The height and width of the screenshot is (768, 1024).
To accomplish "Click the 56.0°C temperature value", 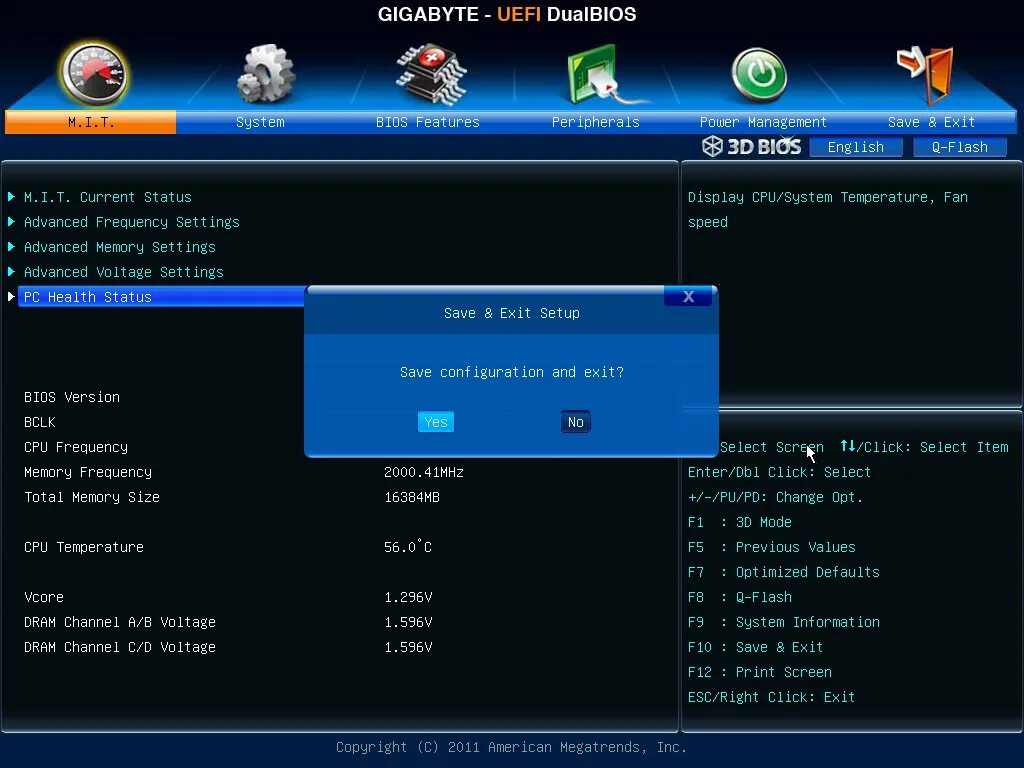I will click(x=408, y=547).
